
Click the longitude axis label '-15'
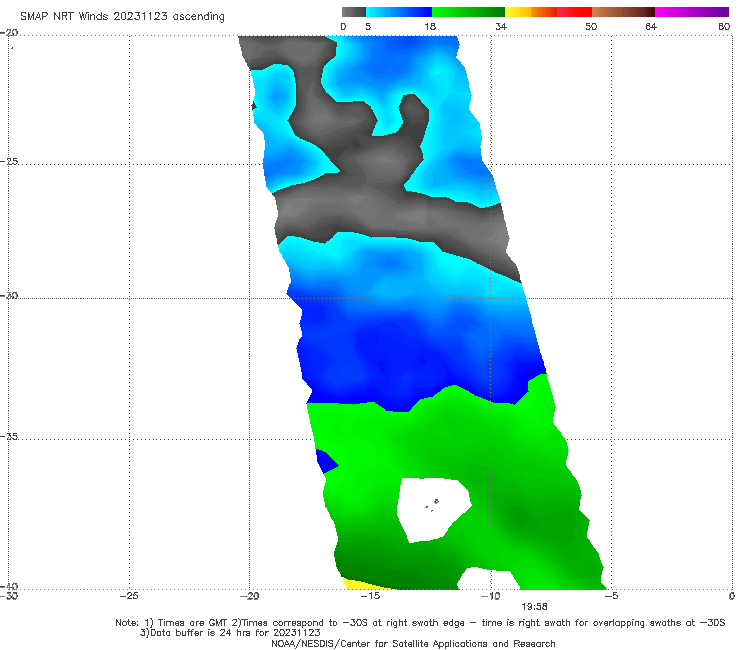point(370,596)
